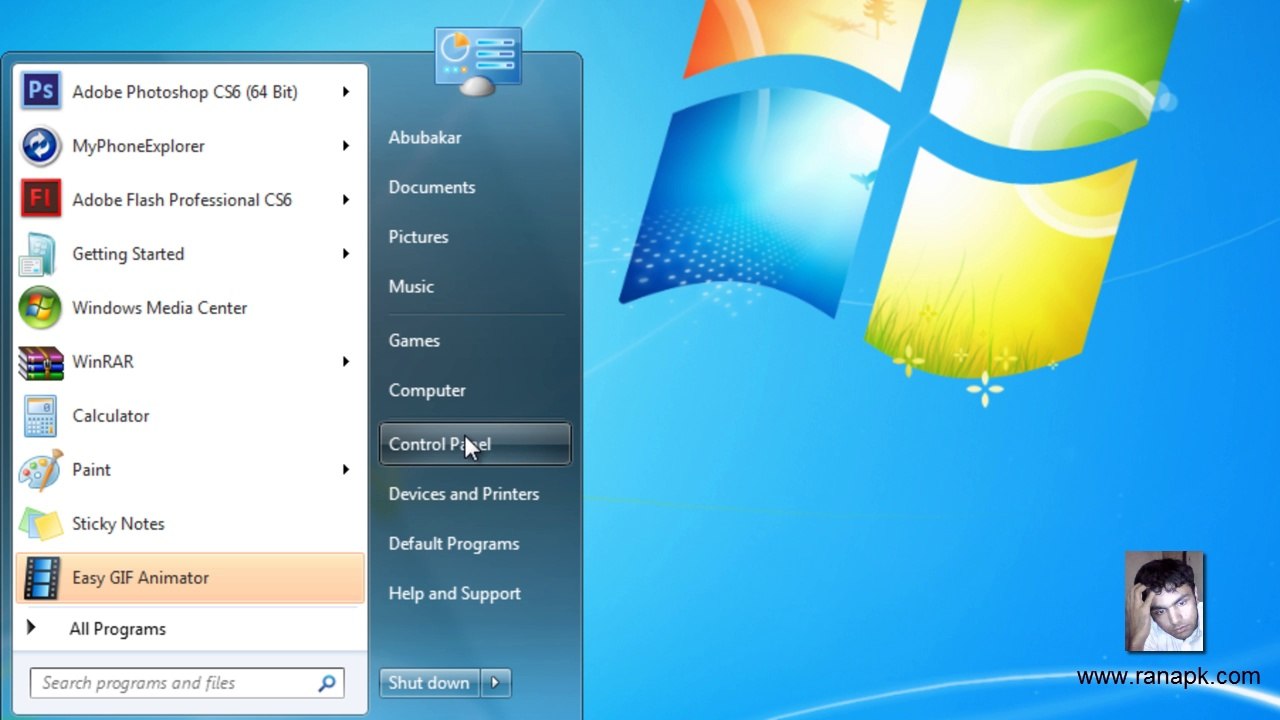The height and width of the screenshot is (720, 1280).
Task: Click the man's photo thumbnail on desktop
Action: tap(1164, 602)
